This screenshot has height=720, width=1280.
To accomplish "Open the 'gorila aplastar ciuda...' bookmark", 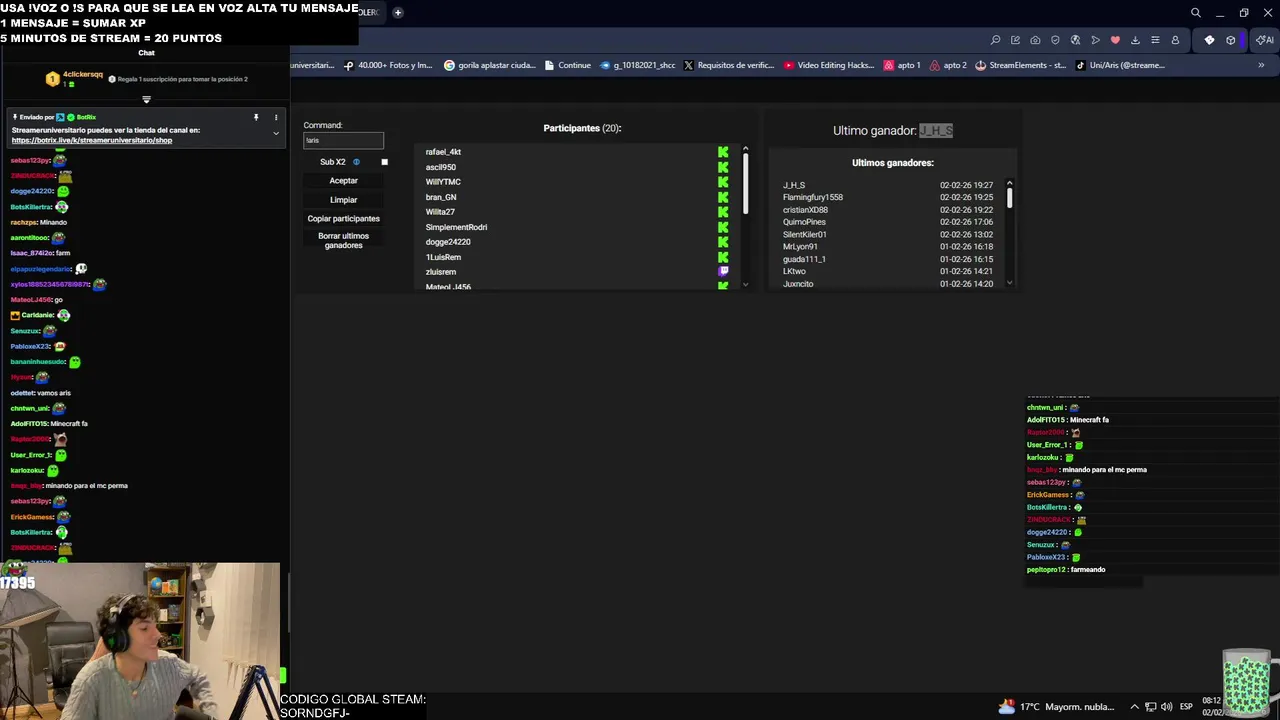I will pos(490,65).
